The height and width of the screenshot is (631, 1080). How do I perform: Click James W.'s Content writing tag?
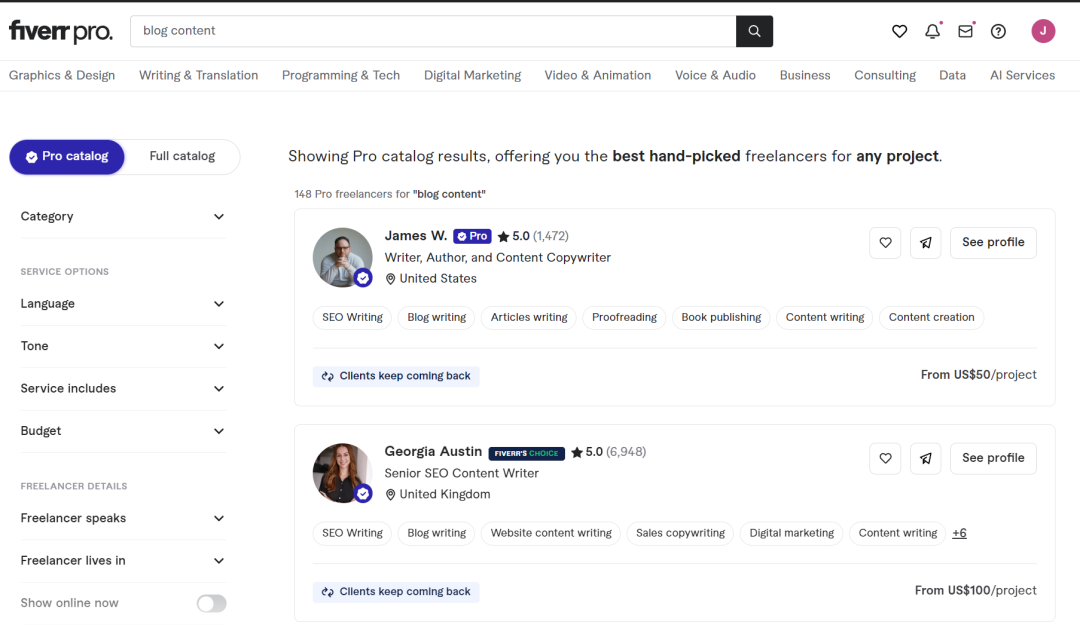pos(825,318)
